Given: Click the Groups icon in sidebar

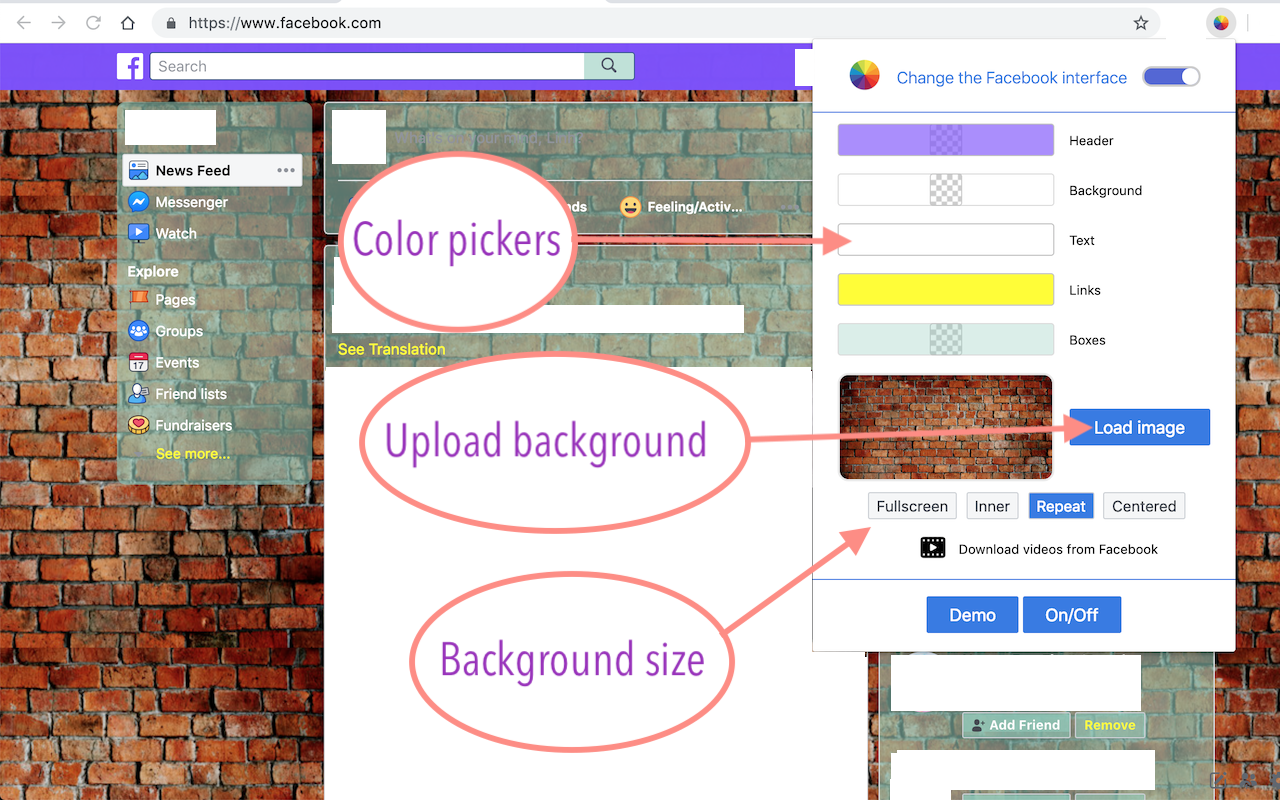Looking at the screenshot, I should click(139, 331).
